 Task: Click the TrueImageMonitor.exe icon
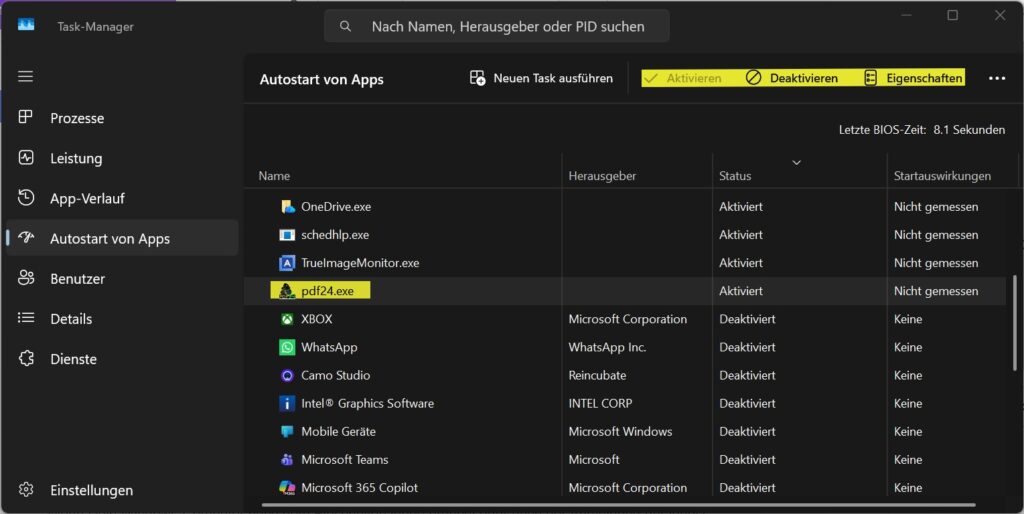(x=287, y=263)
